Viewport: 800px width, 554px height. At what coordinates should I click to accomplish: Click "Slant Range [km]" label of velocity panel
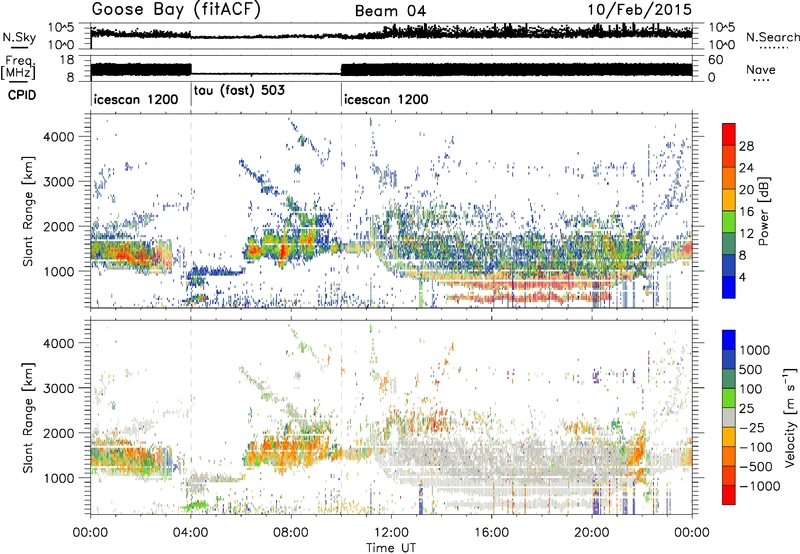pos(28,417)
